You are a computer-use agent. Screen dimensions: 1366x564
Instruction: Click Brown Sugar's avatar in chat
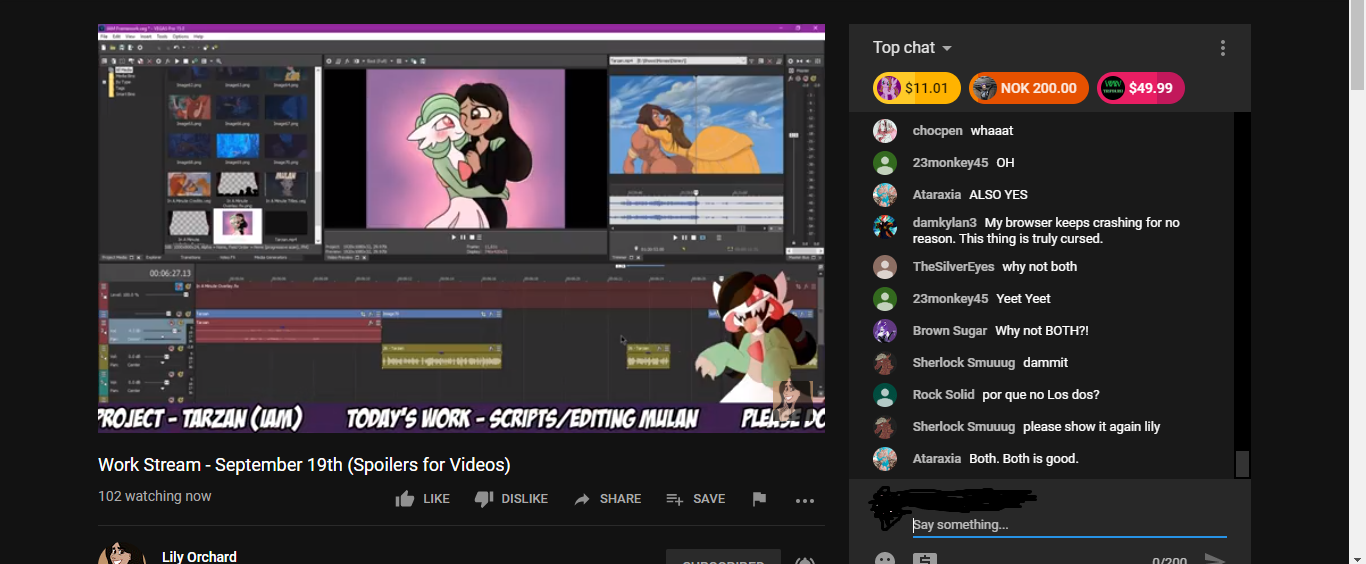(885, 331)
